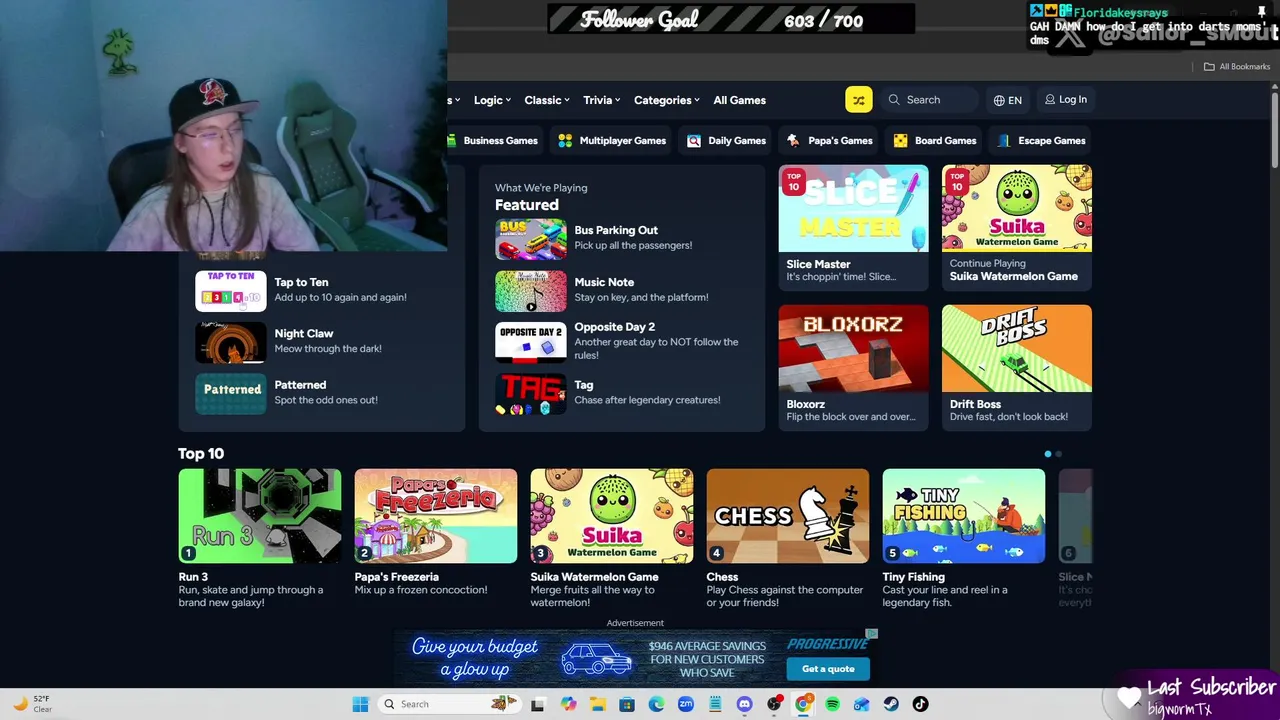Open Tiny Fishing in Top 10
Viewport: 1280px width, 720px height.
[964, 516]
